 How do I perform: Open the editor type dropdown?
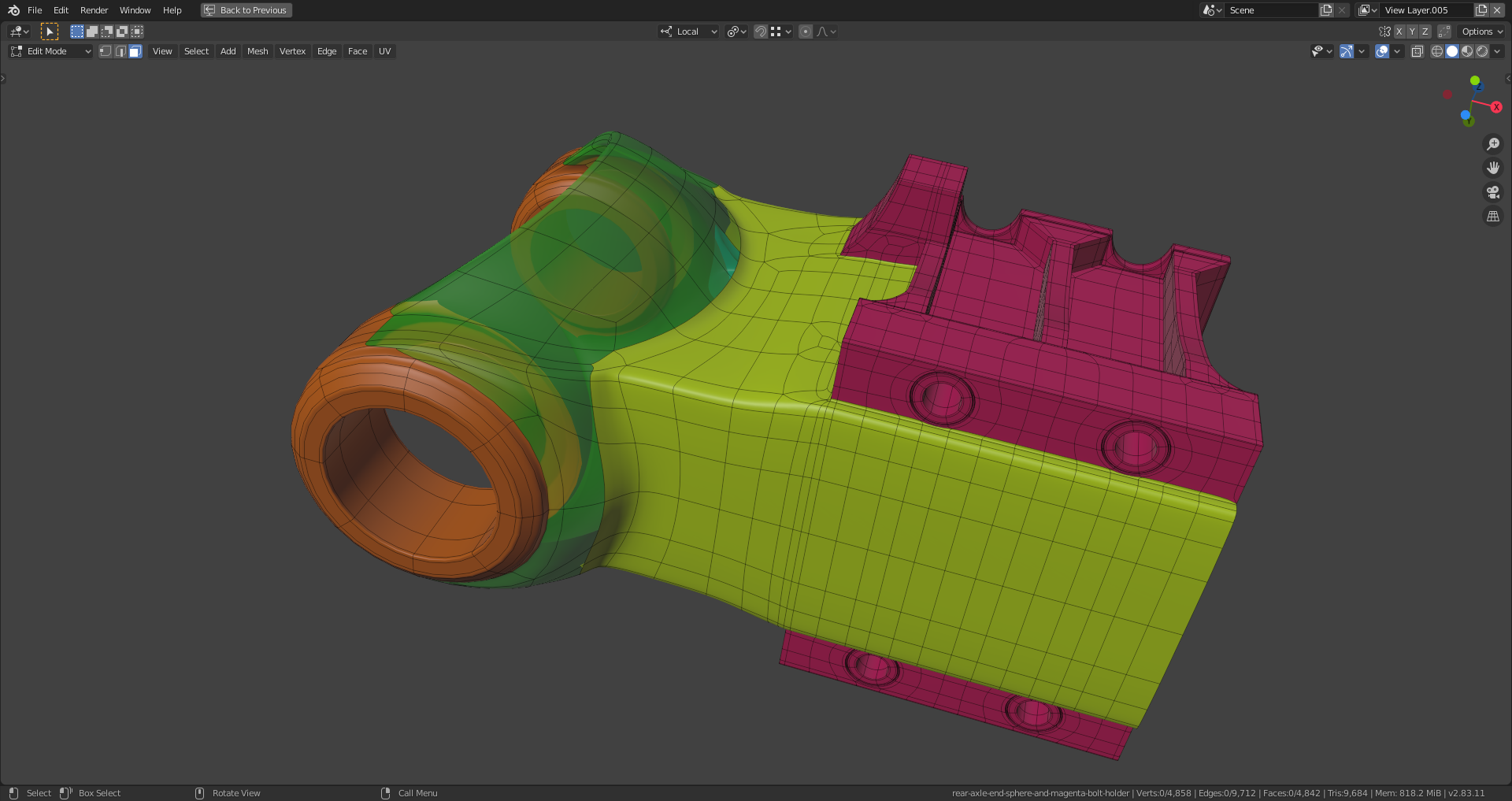coord(20,32)
